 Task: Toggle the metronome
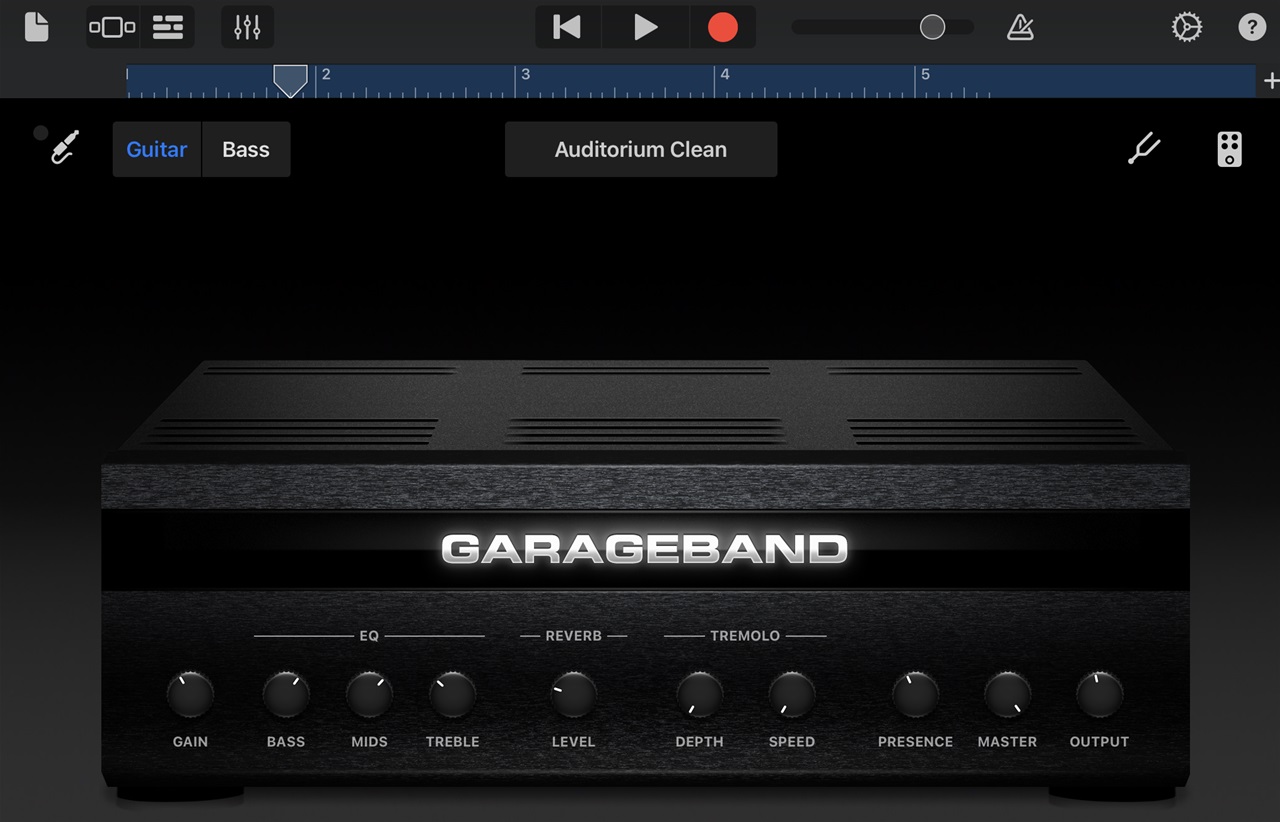coord(1020,27)
